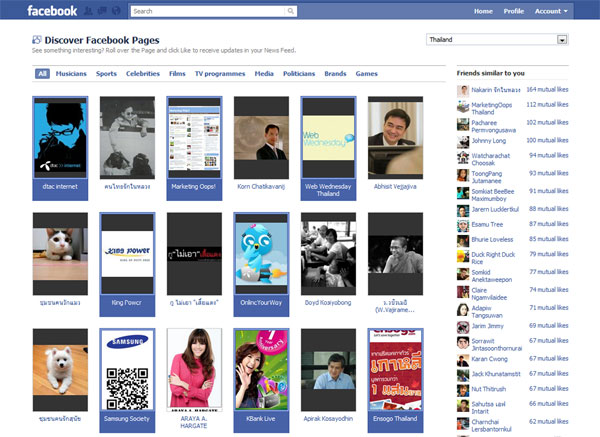Open friend requests icon in header
The height and width of the screenshot is (437, 600).
coord(88,11)
